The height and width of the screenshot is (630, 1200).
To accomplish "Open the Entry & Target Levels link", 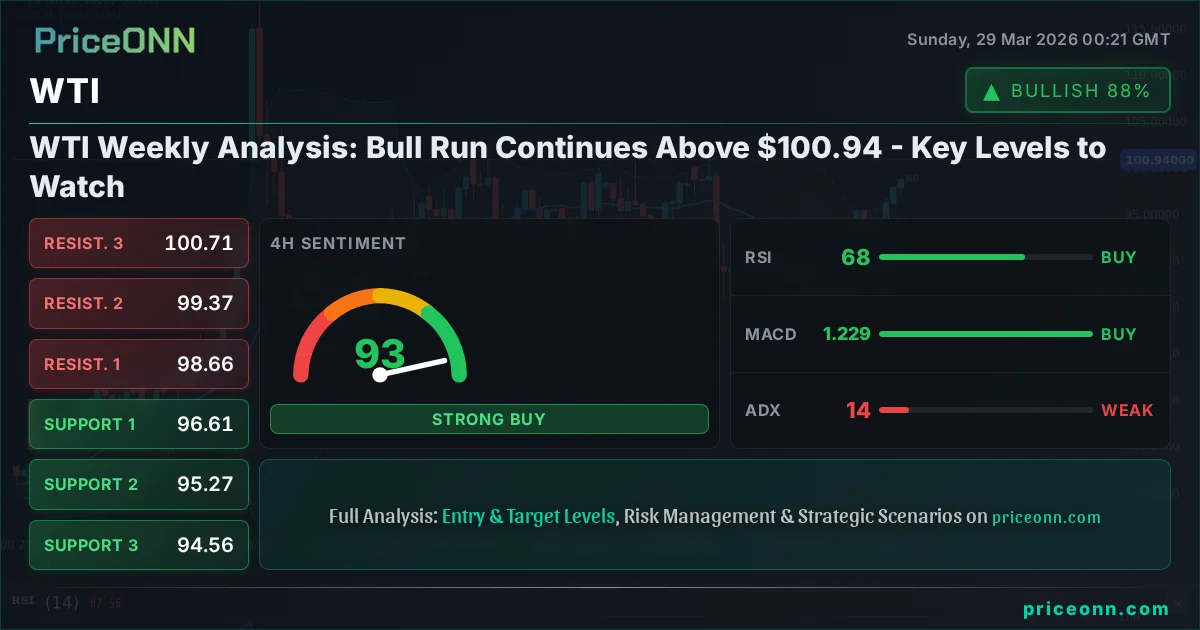I will [530, 516].
